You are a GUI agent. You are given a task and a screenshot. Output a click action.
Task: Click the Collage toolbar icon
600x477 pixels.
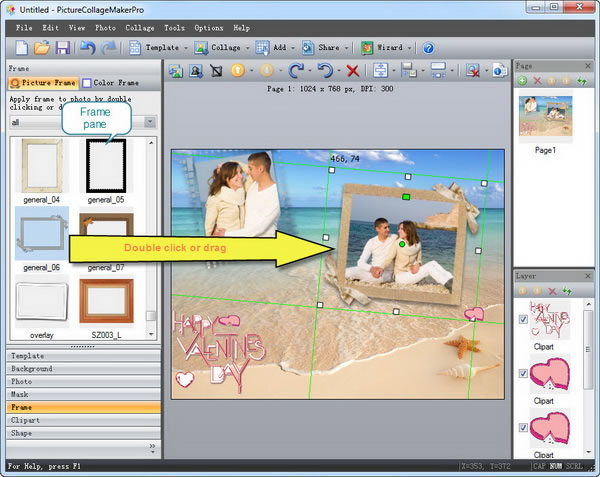click(201, 48)
